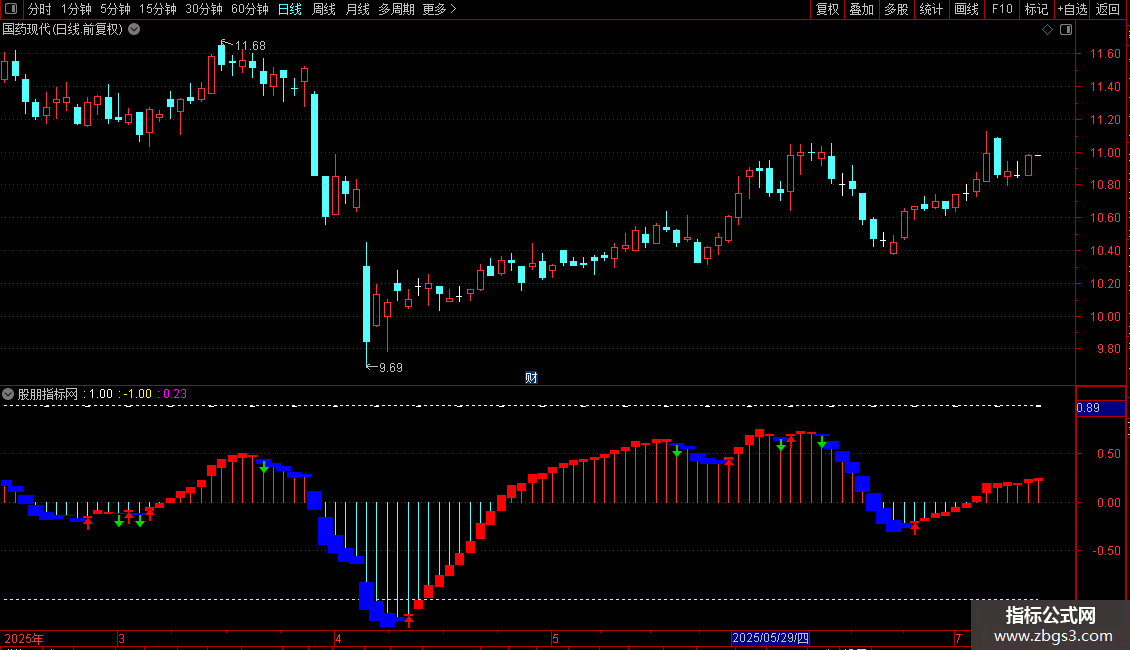Switch to 周线 weekly chart
Image resolution: width=1130 pixels, height=650 pixels.
[x=324, y=9]
